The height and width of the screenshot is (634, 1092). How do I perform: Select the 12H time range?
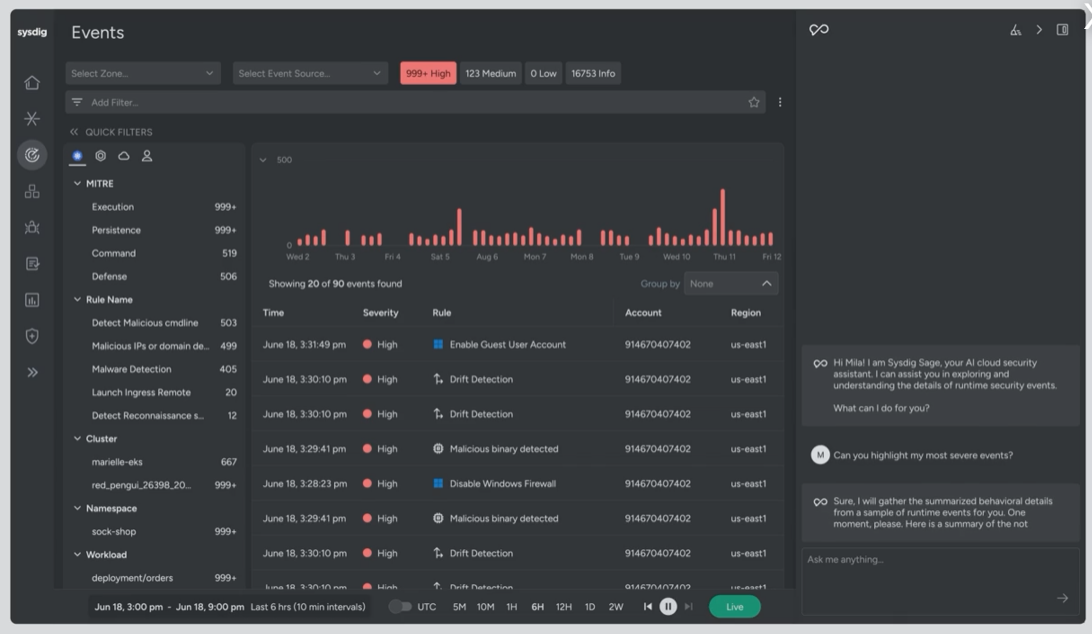tap(563, 607)
